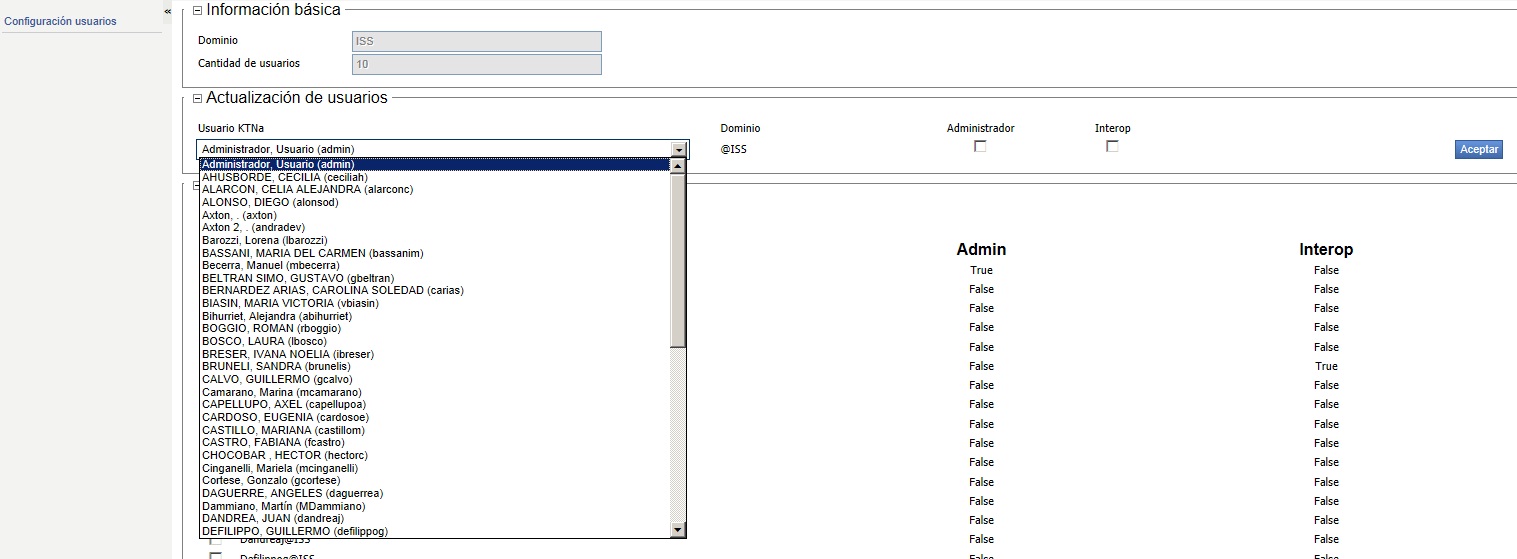1517x559 pixels.
Task: Click the dropdown list scroll-up arrow
Action: 678,166
